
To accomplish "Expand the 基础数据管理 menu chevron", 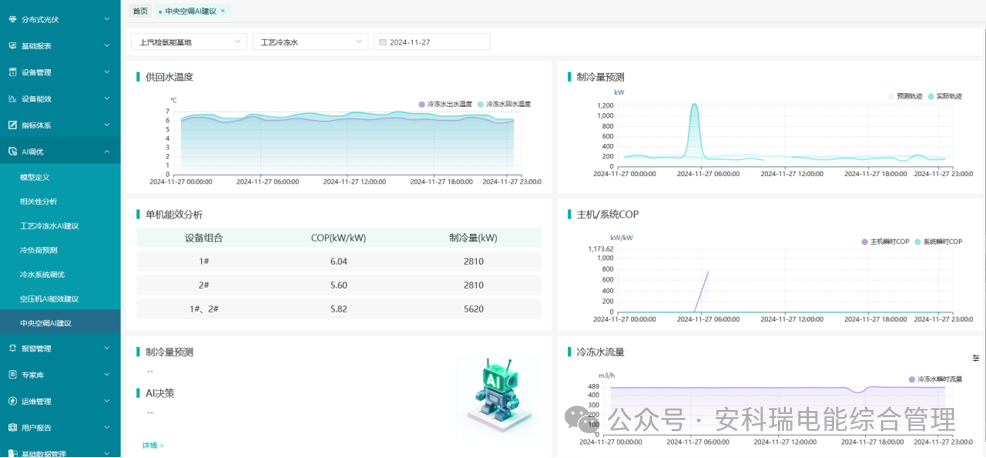I will 107,453.
